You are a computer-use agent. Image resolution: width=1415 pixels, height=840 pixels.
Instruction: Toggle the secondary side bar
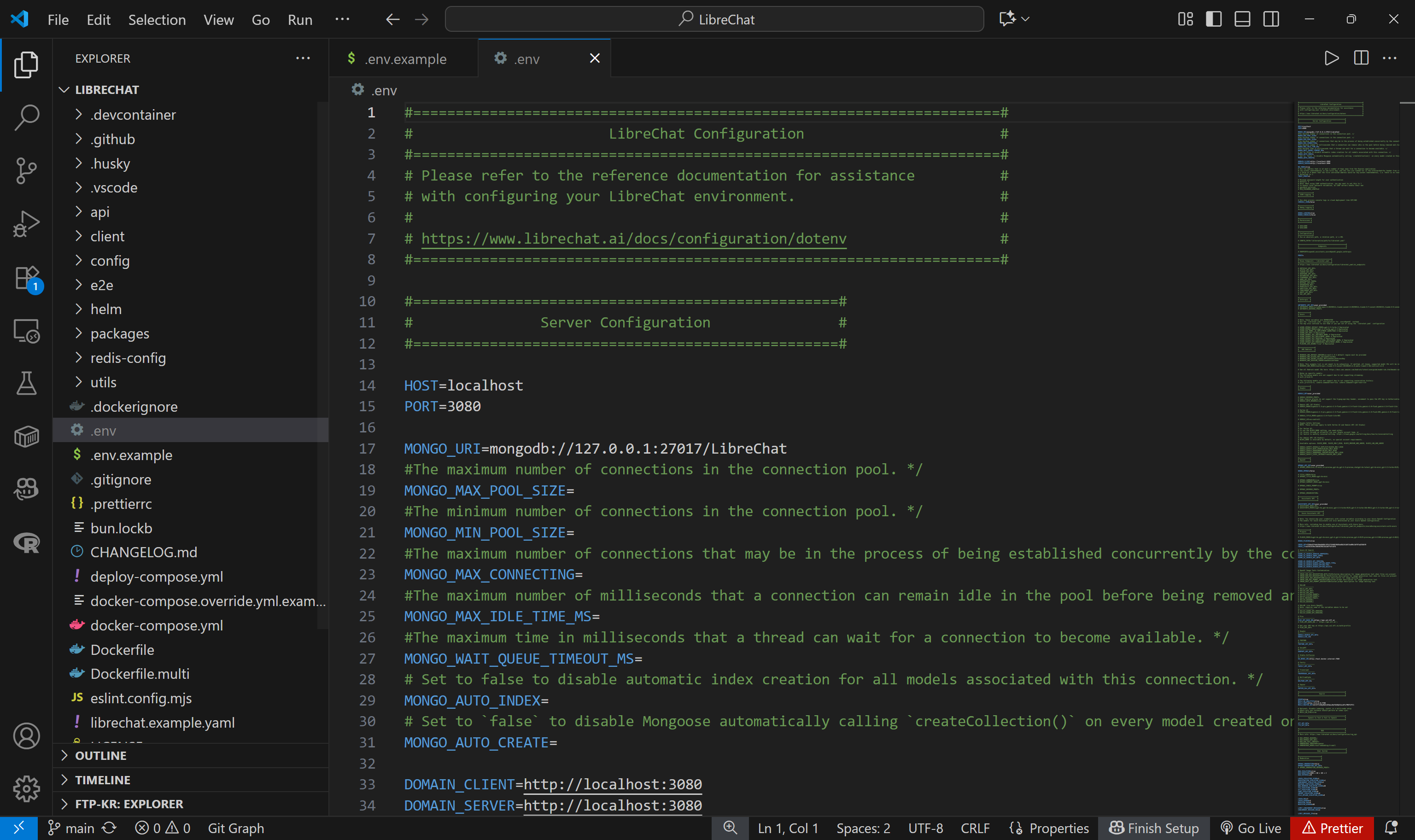point(1271,19)
